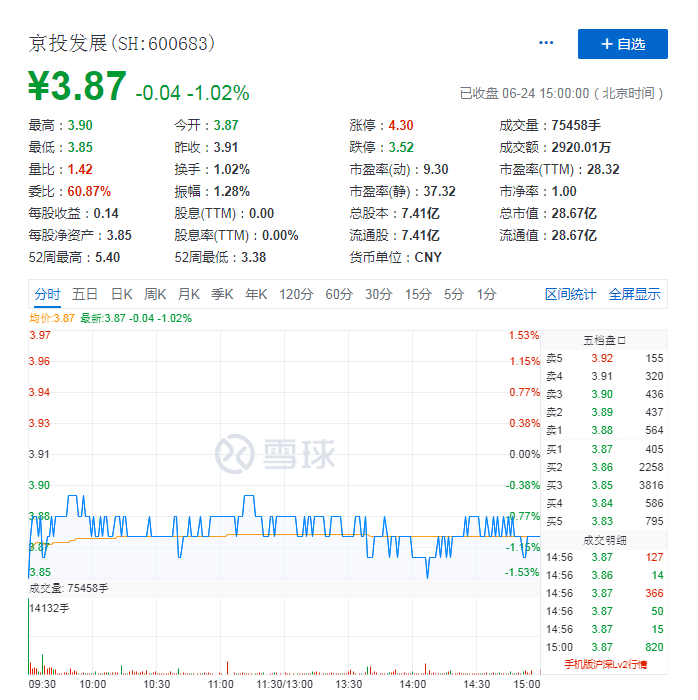This screenshot has height=700, width=698.
Task: Click the 10:30 time axis label
Action: coord(157,684)
